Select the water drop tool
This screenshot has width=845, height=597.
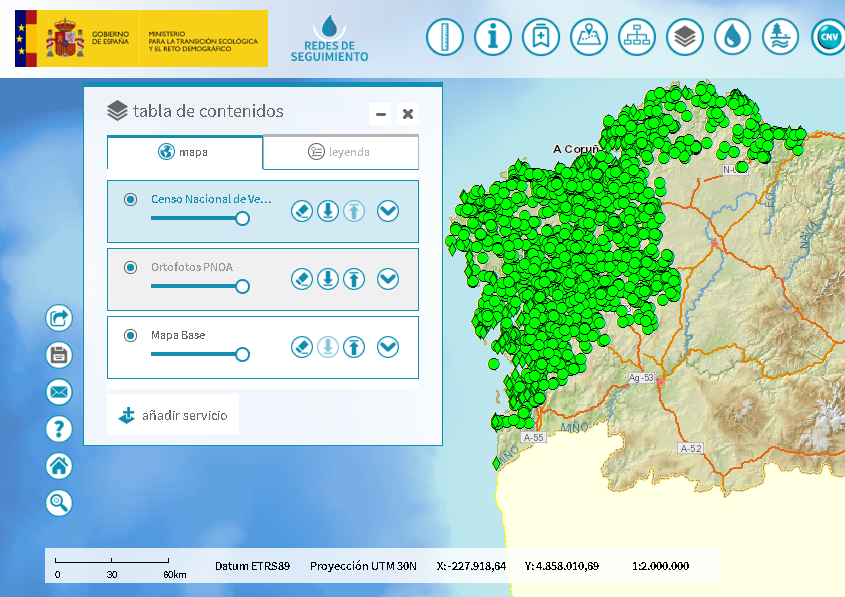click(x=732, y=37)
